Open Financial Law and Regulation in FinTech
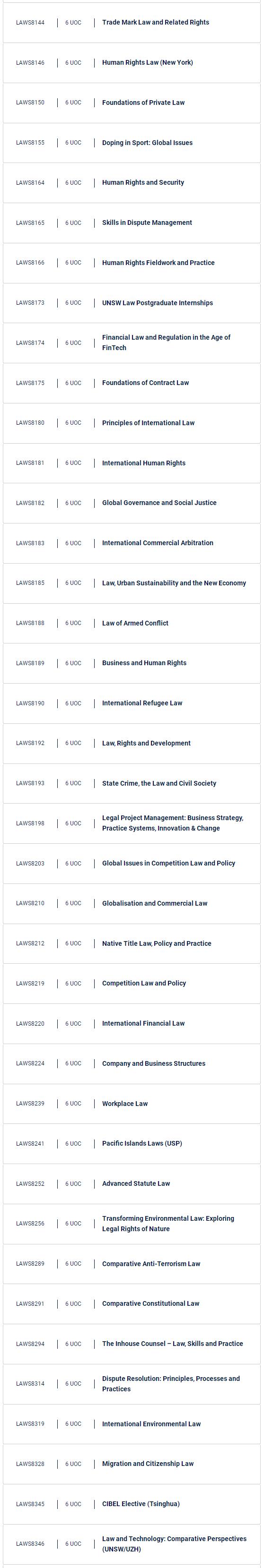This screenshot has width=265, height=1568. 132,343
